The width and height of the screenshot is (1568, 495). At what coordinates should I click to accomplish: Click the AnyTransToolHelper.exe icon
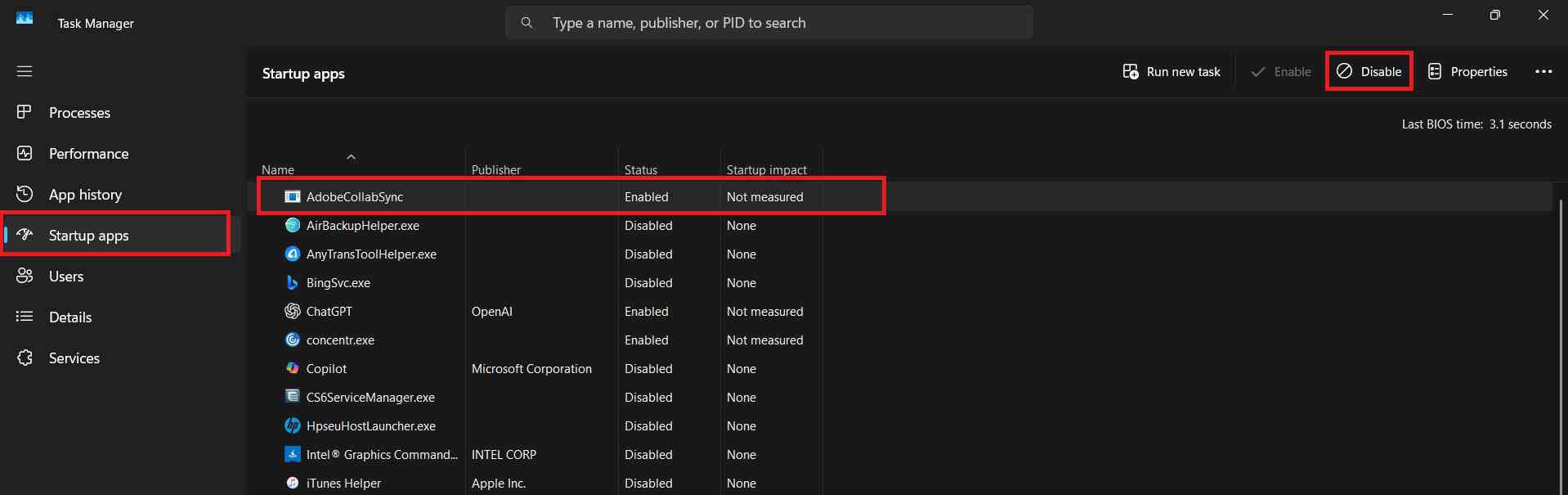(x=292, y=254)
